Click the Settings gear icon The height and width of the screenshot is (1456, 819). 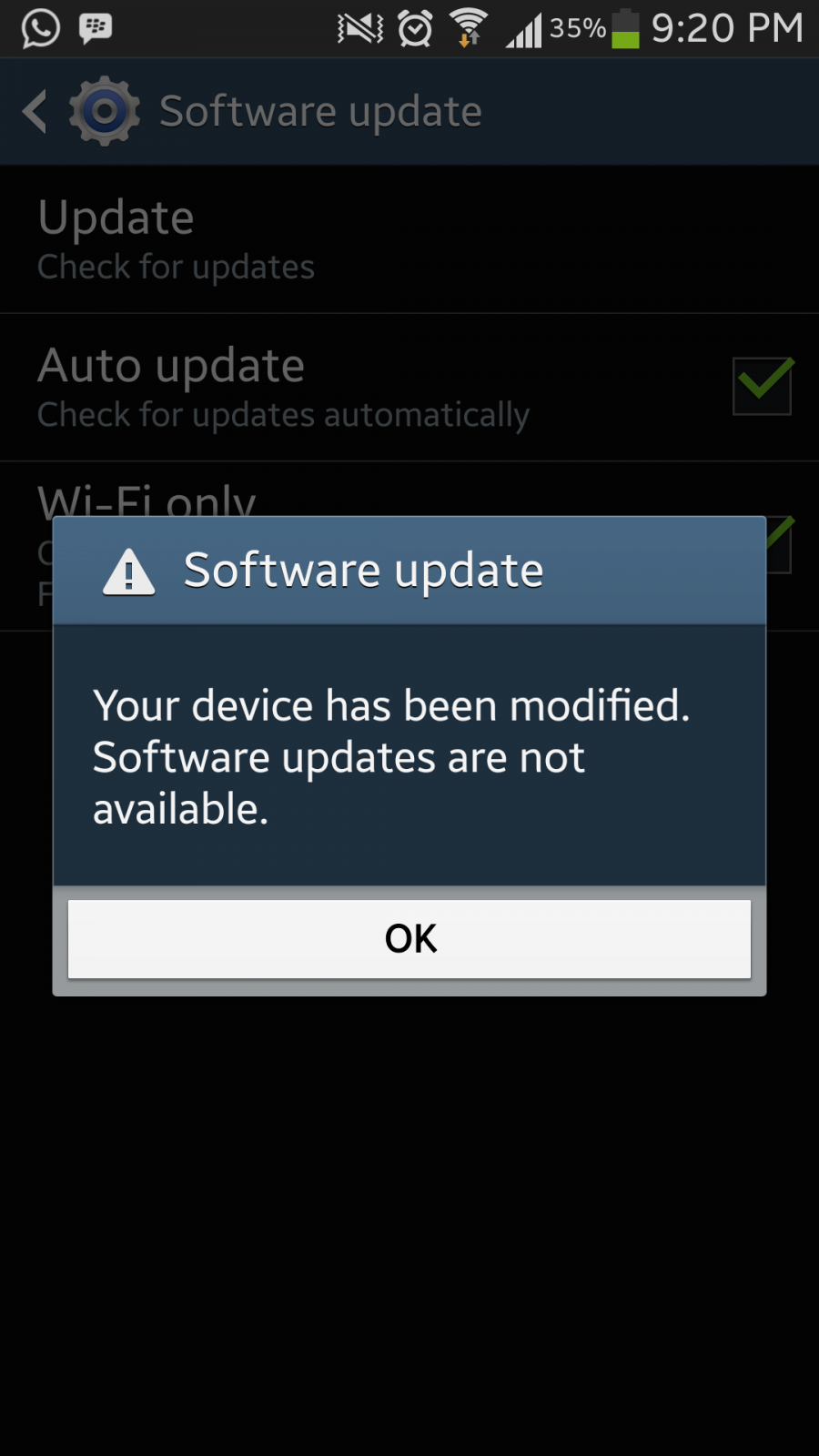click(105, 111)
